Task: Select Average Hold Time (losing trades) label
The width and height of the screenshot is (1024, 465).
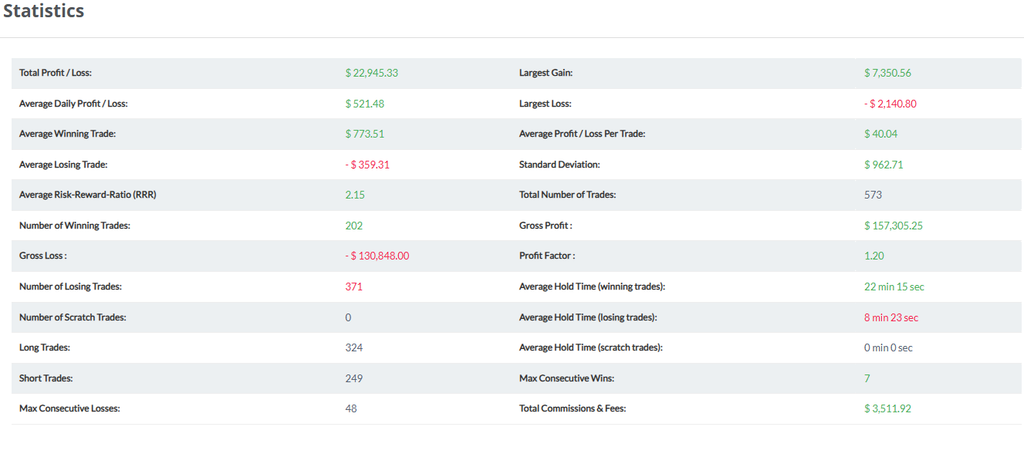Action: pos(588,317)
